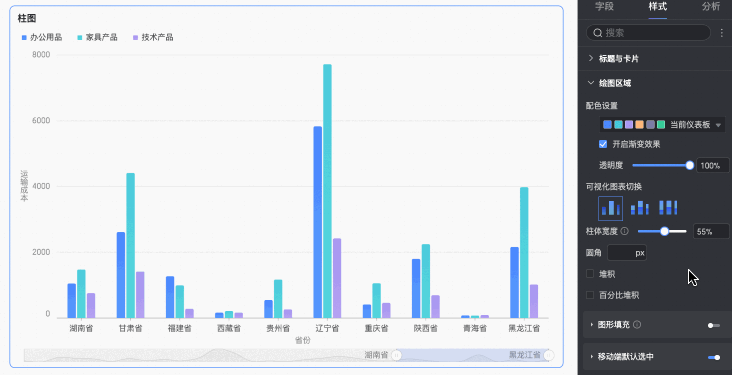Turn on the 图形填充 toggle
This screenshot has width=732, height=375.
pos(714,325)
